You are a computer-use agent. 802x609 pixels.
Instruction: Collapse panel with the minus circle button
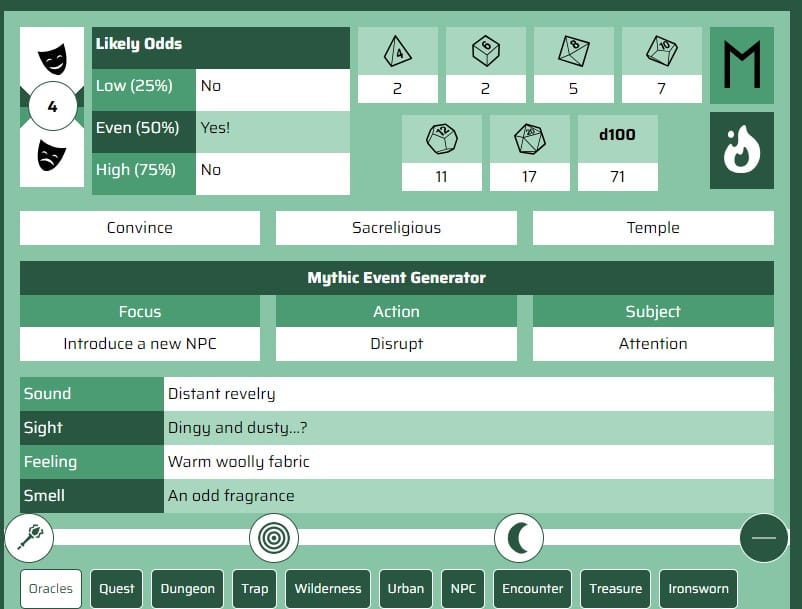763,538
